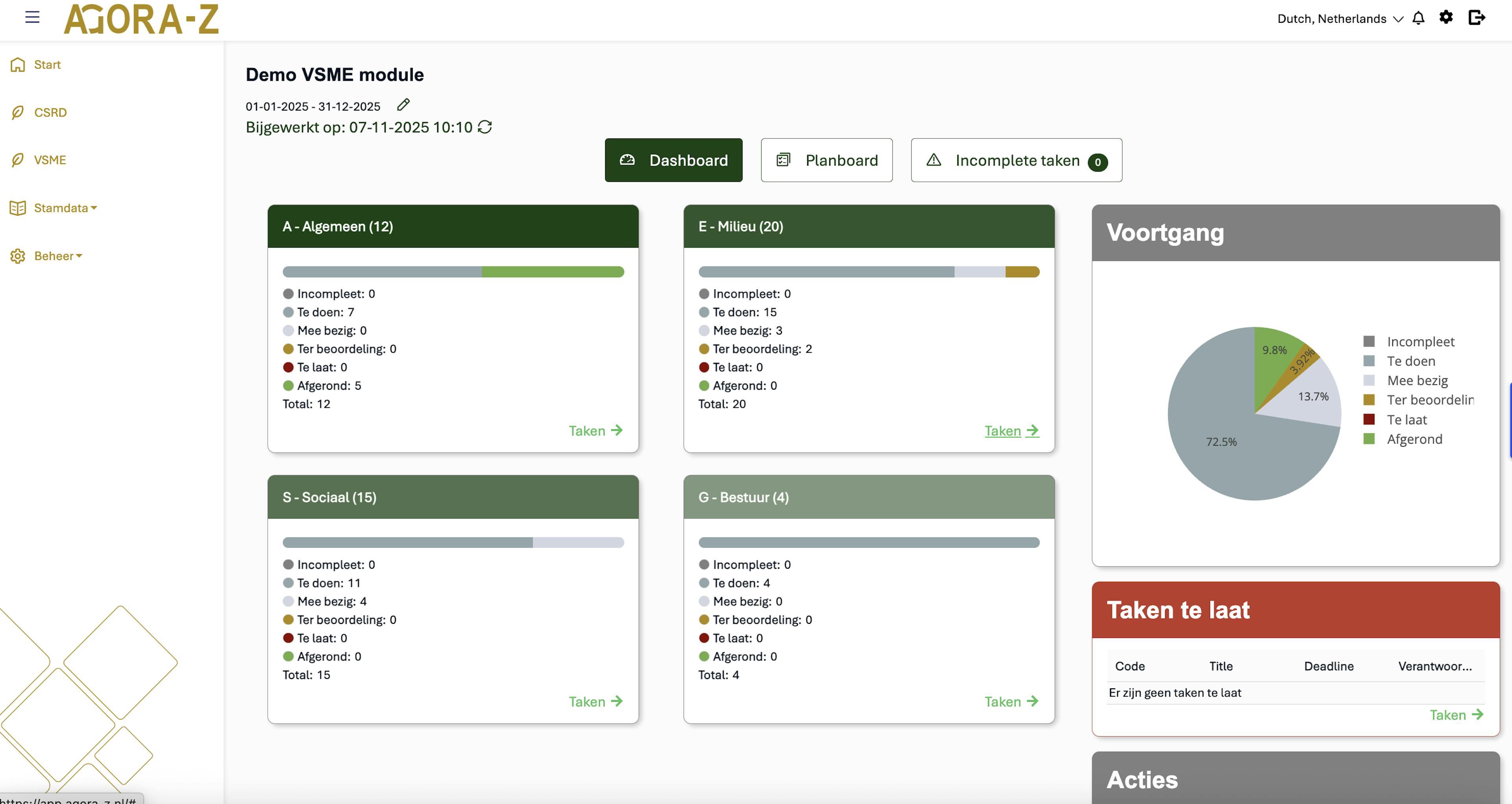Switch to the Planboard tab
This screenshot has width=1512, height=804.
(x=826, y=160)
